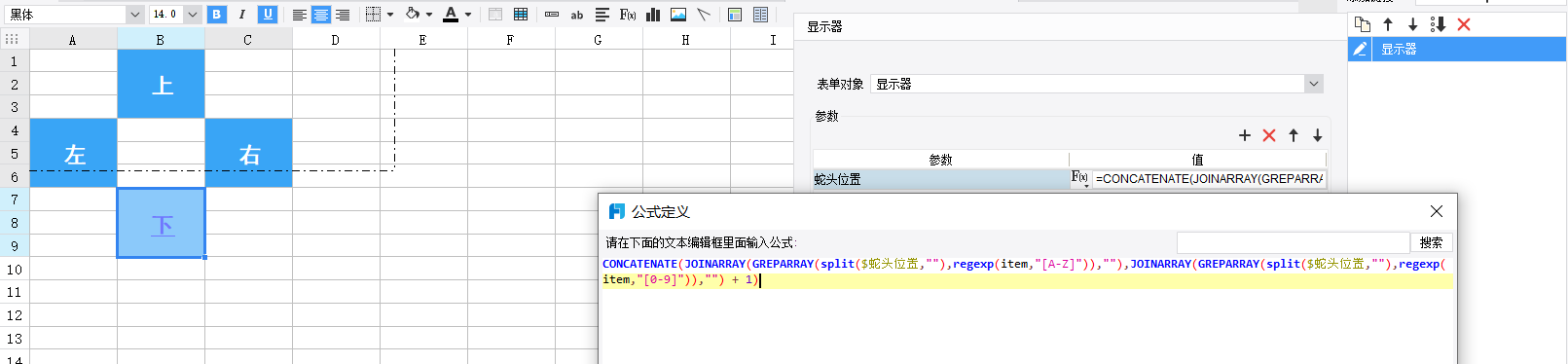Select column B header

coord(161,40)
